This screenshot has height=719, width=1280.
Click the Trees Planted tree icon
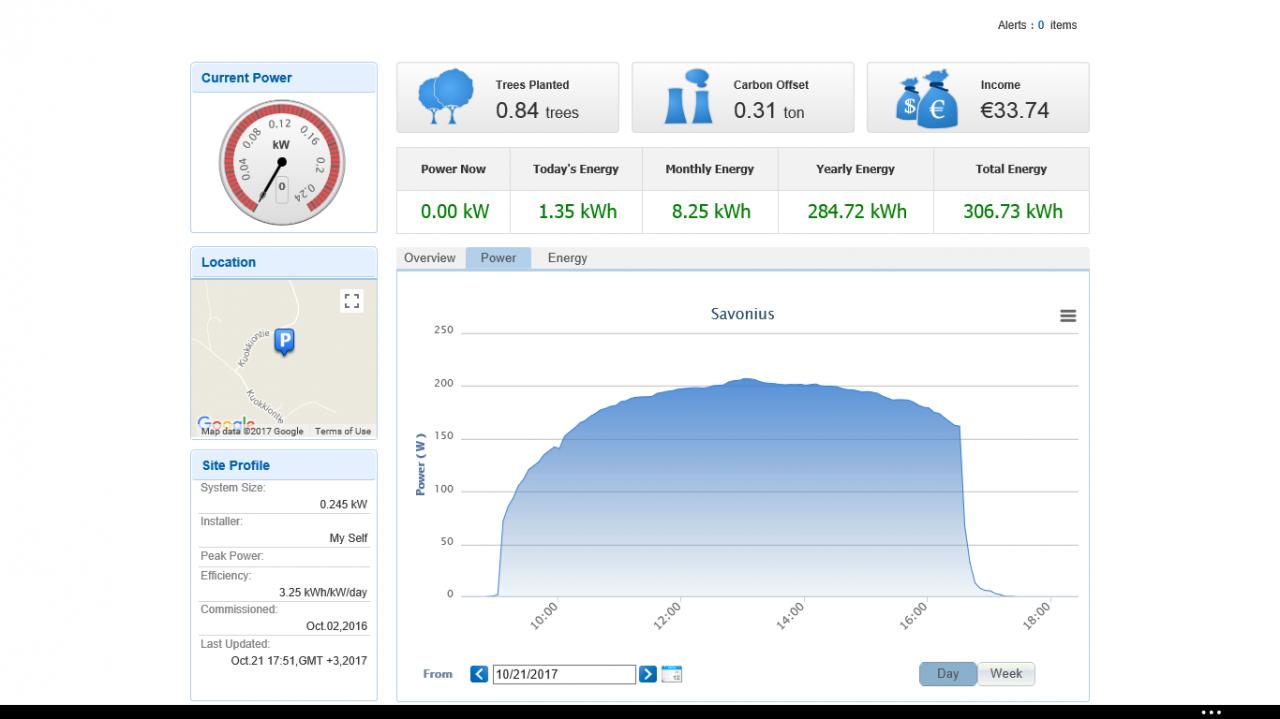coord(446,97)
